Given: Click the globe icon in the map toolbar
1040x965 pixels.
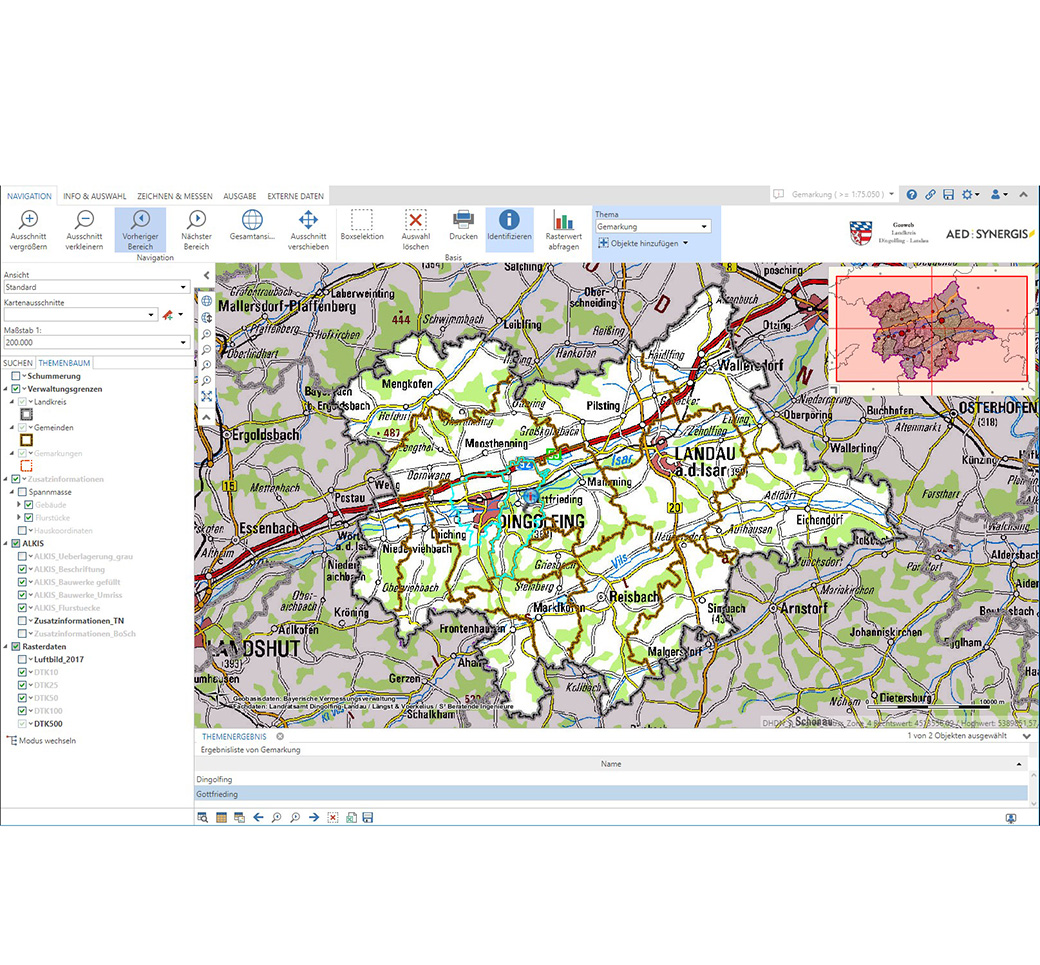Looking at the screenshot, I should 207,301.
